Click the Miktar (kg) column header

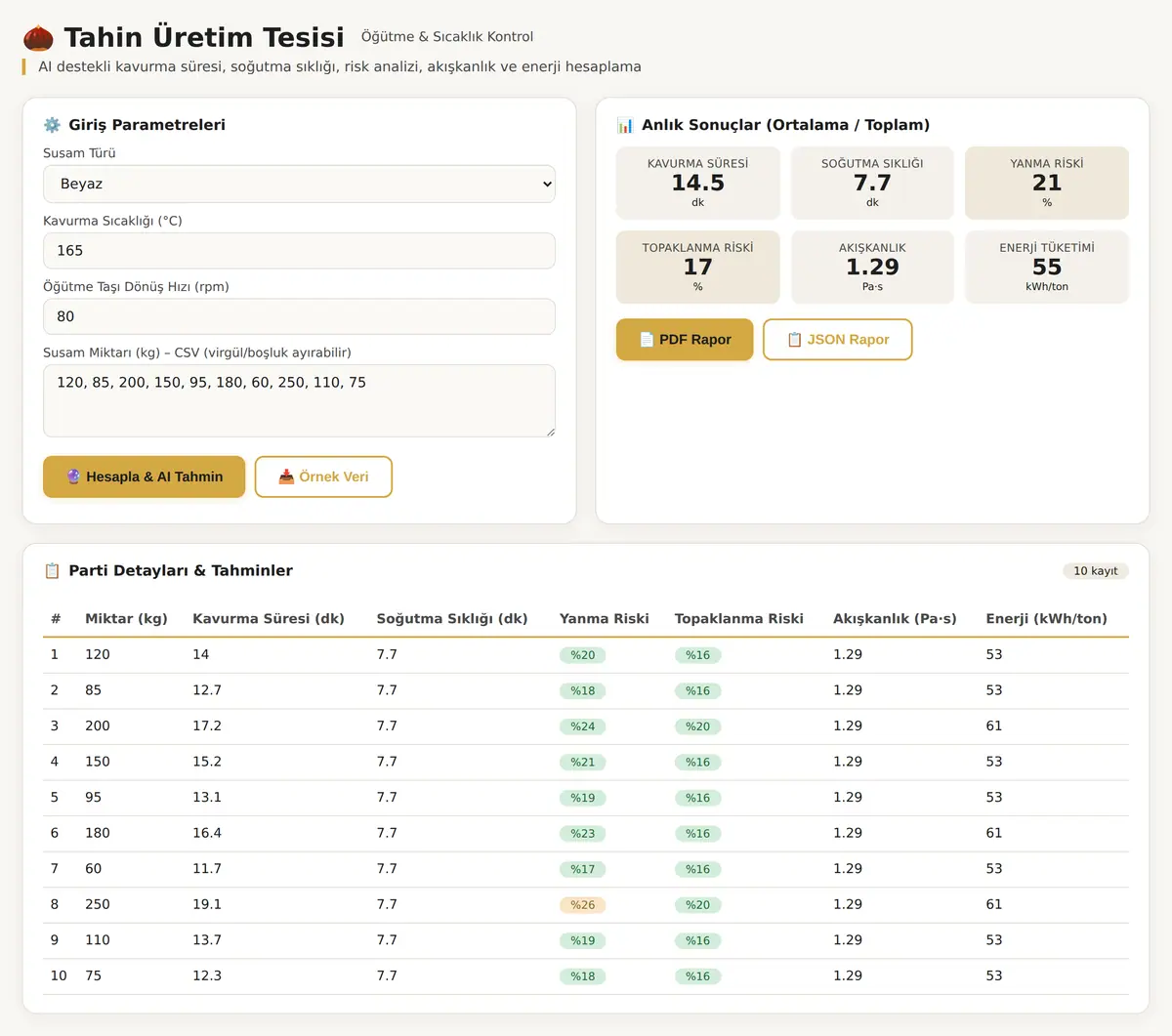(126, 619)
